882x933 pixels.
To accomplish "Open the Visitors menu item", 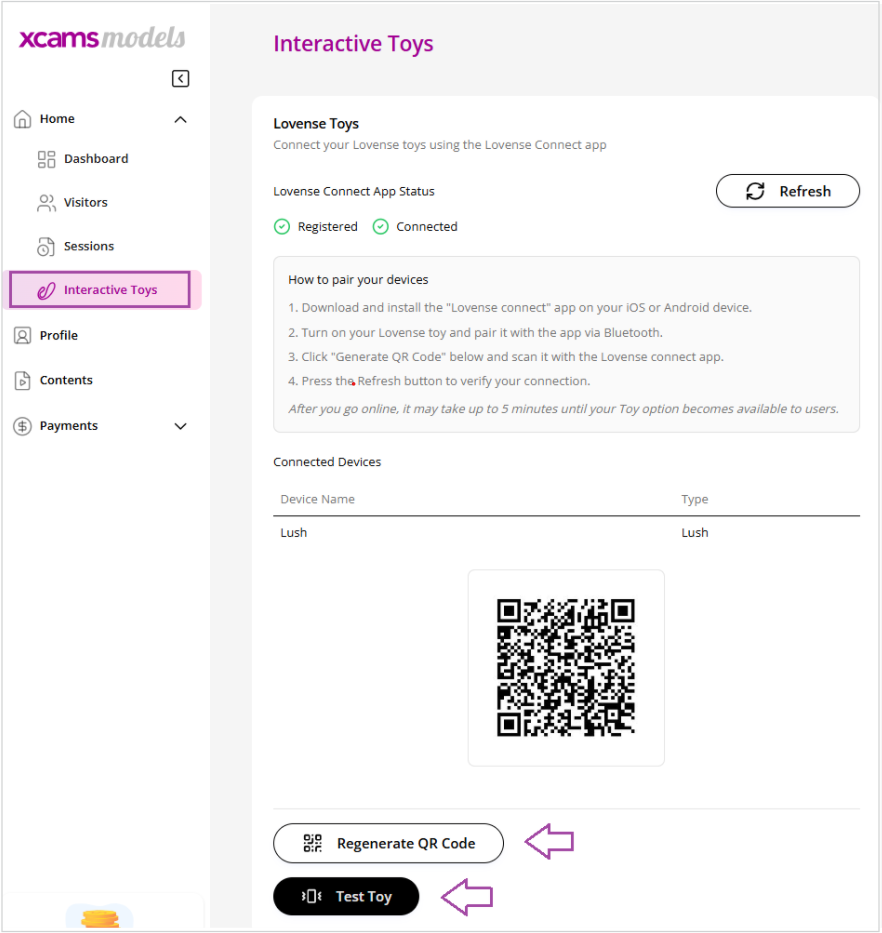I will pos(86,202).
